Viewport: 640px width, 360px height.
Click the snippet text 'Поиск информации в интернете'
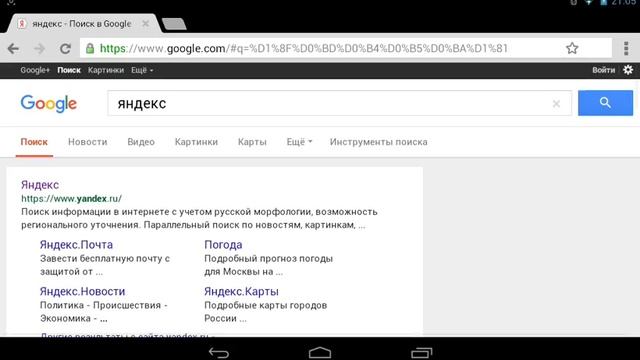[x=95, y=212]
